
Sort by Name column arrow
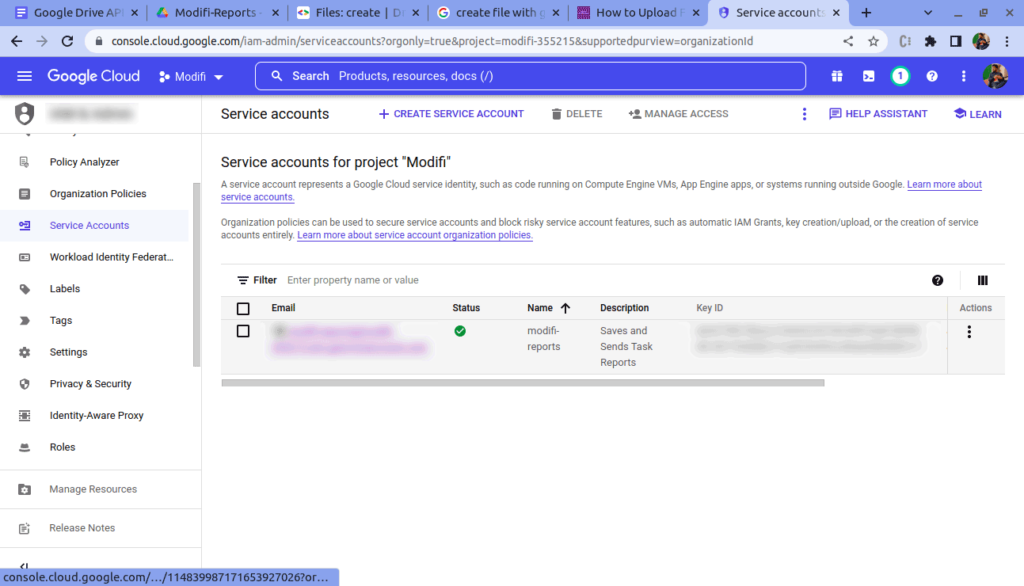565,308
